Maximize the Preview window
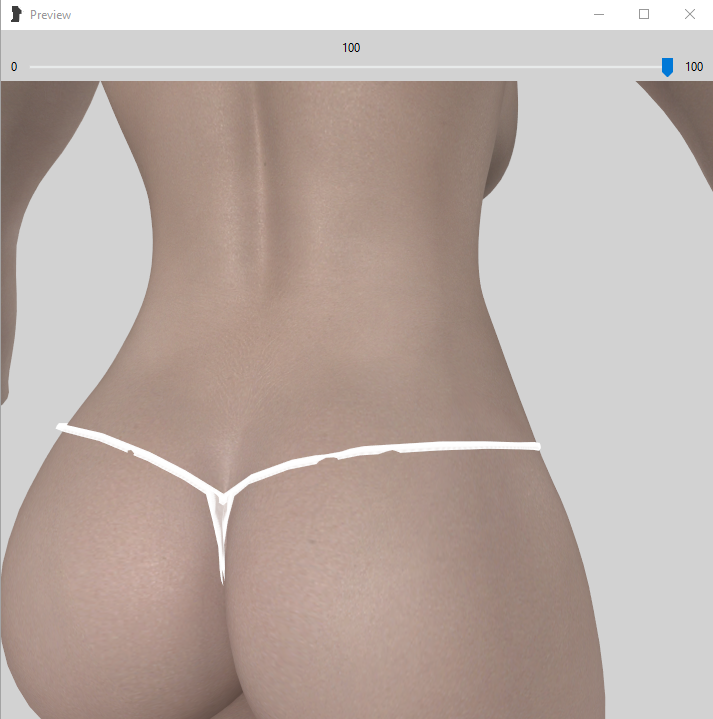The image size is (713, 719). pyautogui.click(x=644, y=14)
